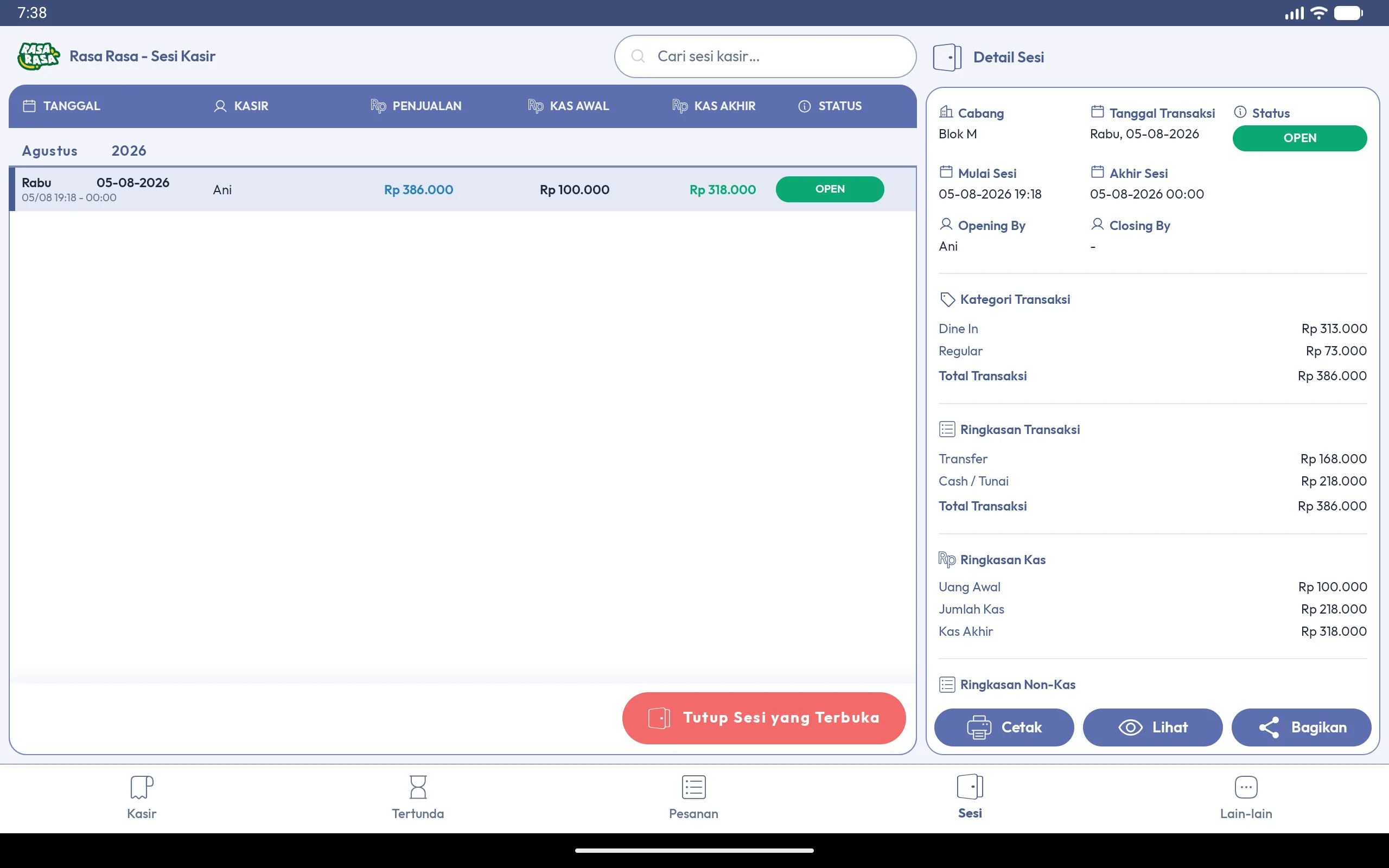Image resolution: width=1389 pixels, height=868 pixels.
Task: Click the OPEN status badge in detail panel
Action: pyautogui.click(x=1299, y=138)
